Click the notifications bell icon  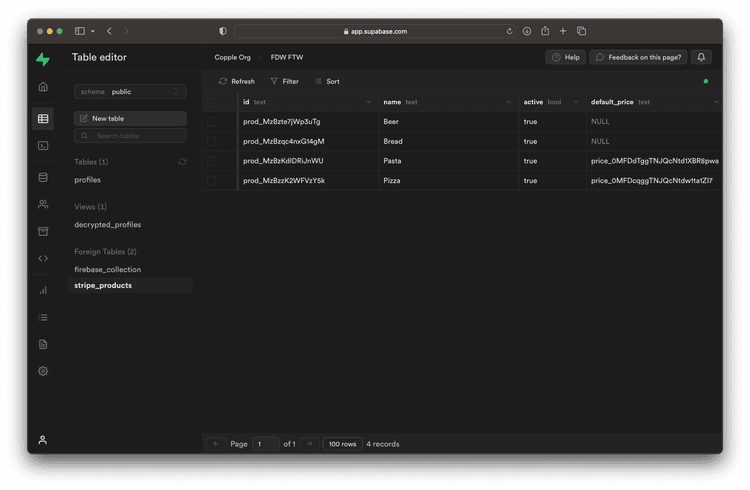703,58
